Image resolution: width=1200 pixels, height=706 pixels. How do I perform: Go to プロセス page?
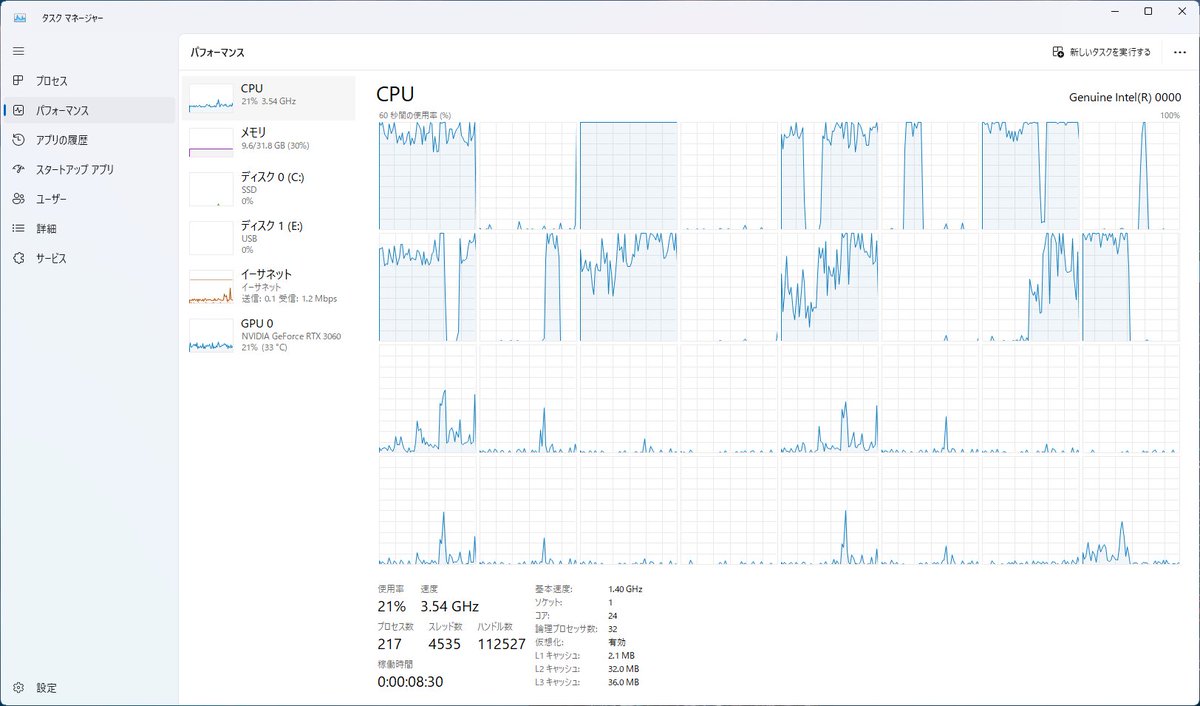coord(89,81)
